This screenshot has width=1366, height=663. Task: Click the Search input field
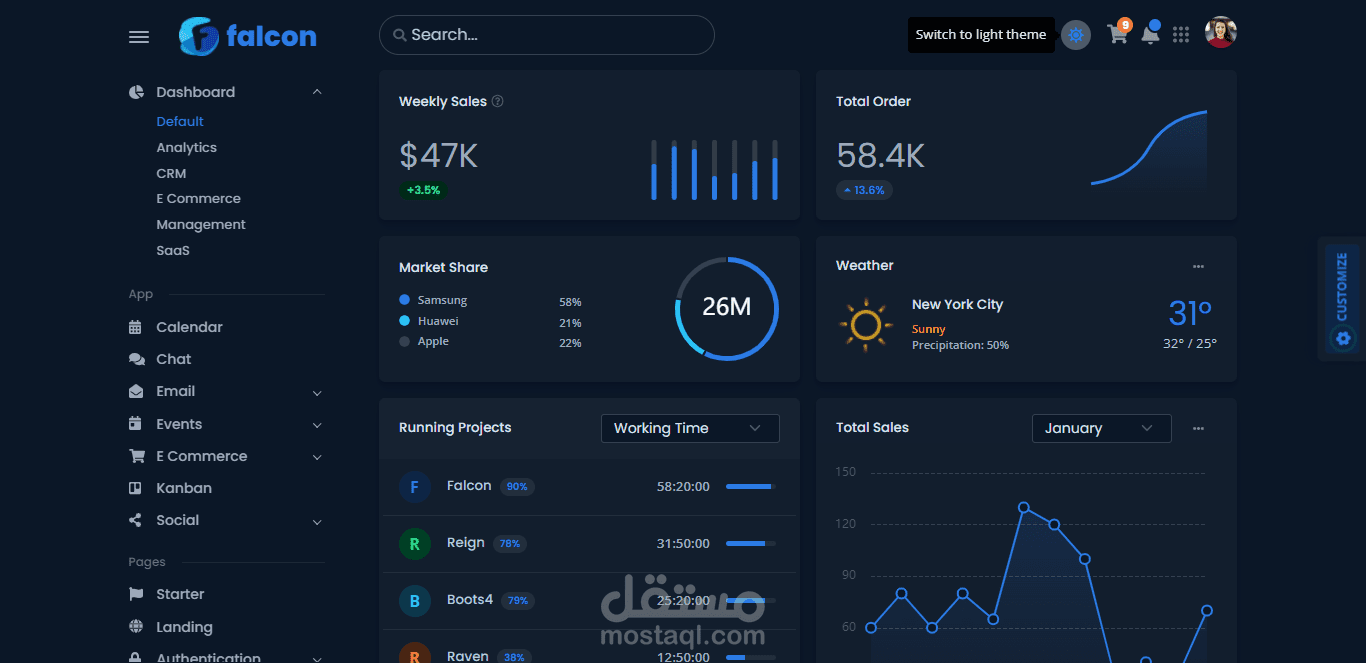(547, 35)
